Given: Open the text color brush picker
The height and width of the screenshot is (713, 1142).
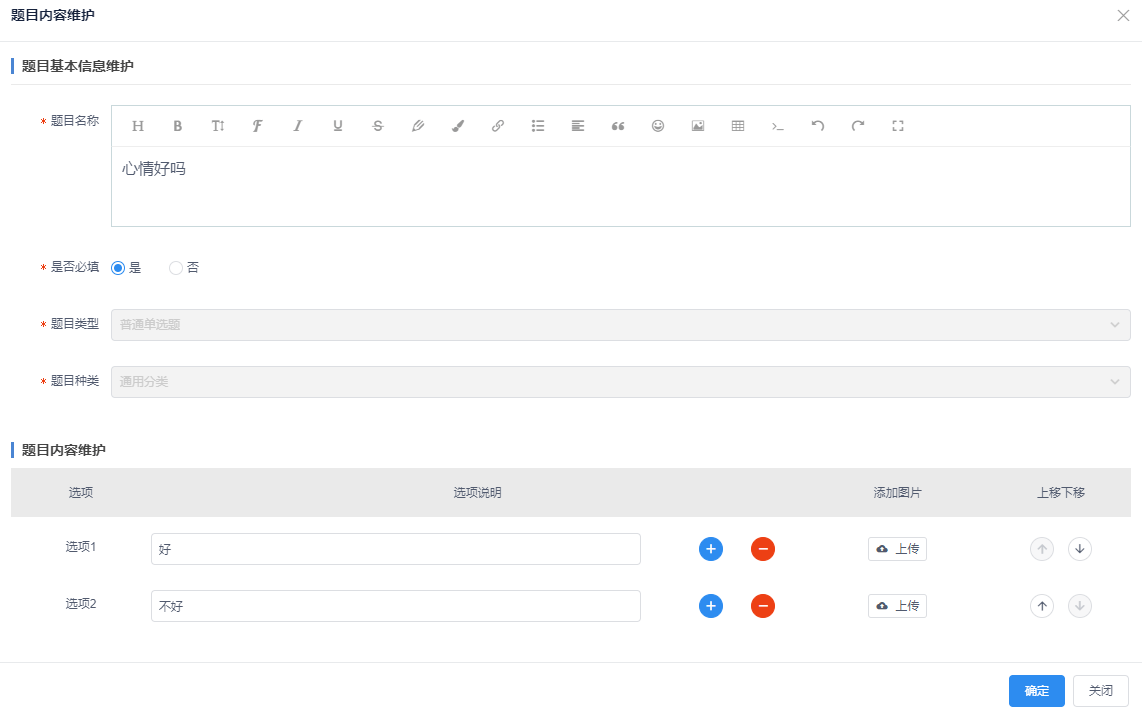Looking at the screenshot, I should pos(458,126).
